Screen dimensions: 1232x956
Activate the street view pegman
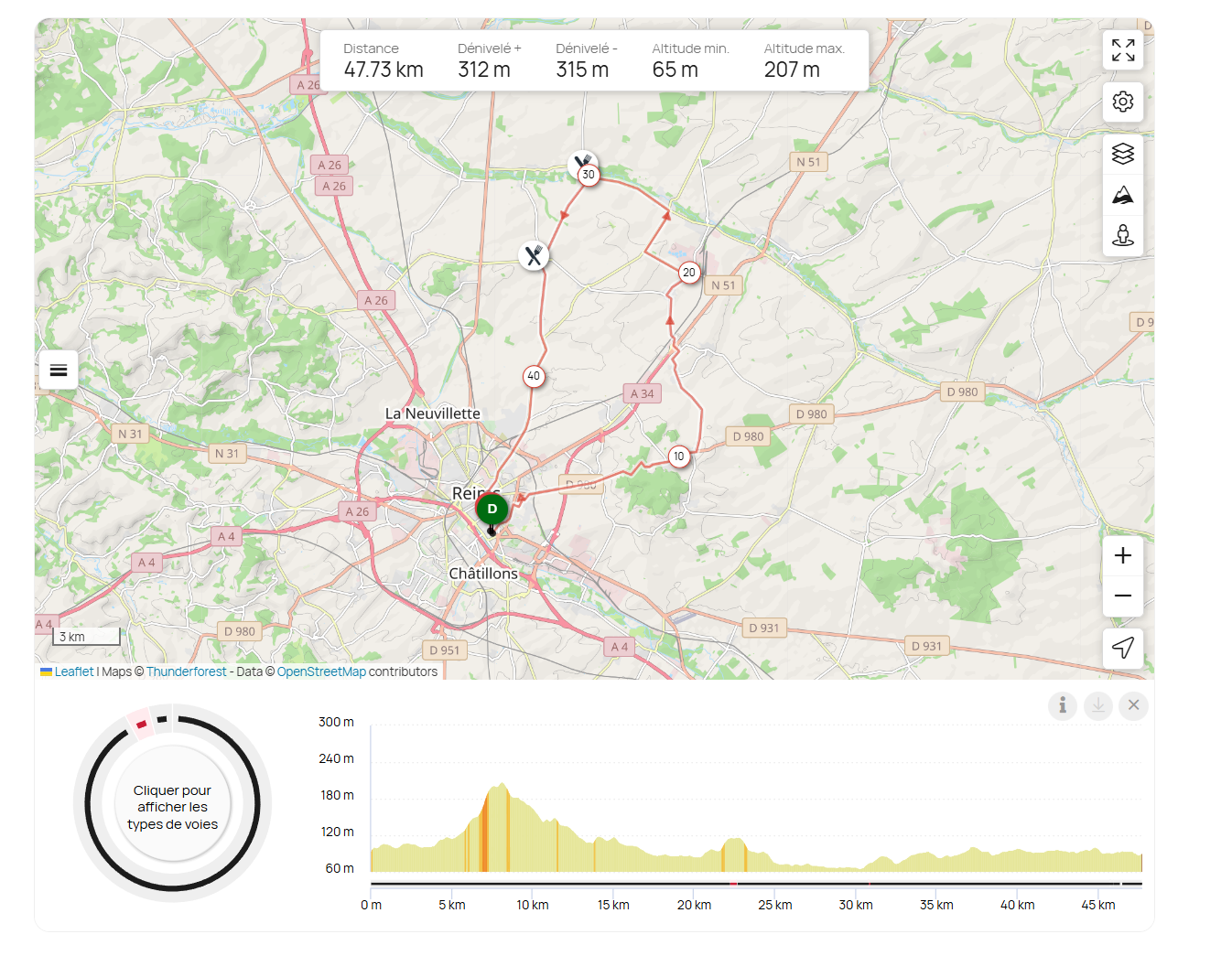click(x=1123, y=236)
